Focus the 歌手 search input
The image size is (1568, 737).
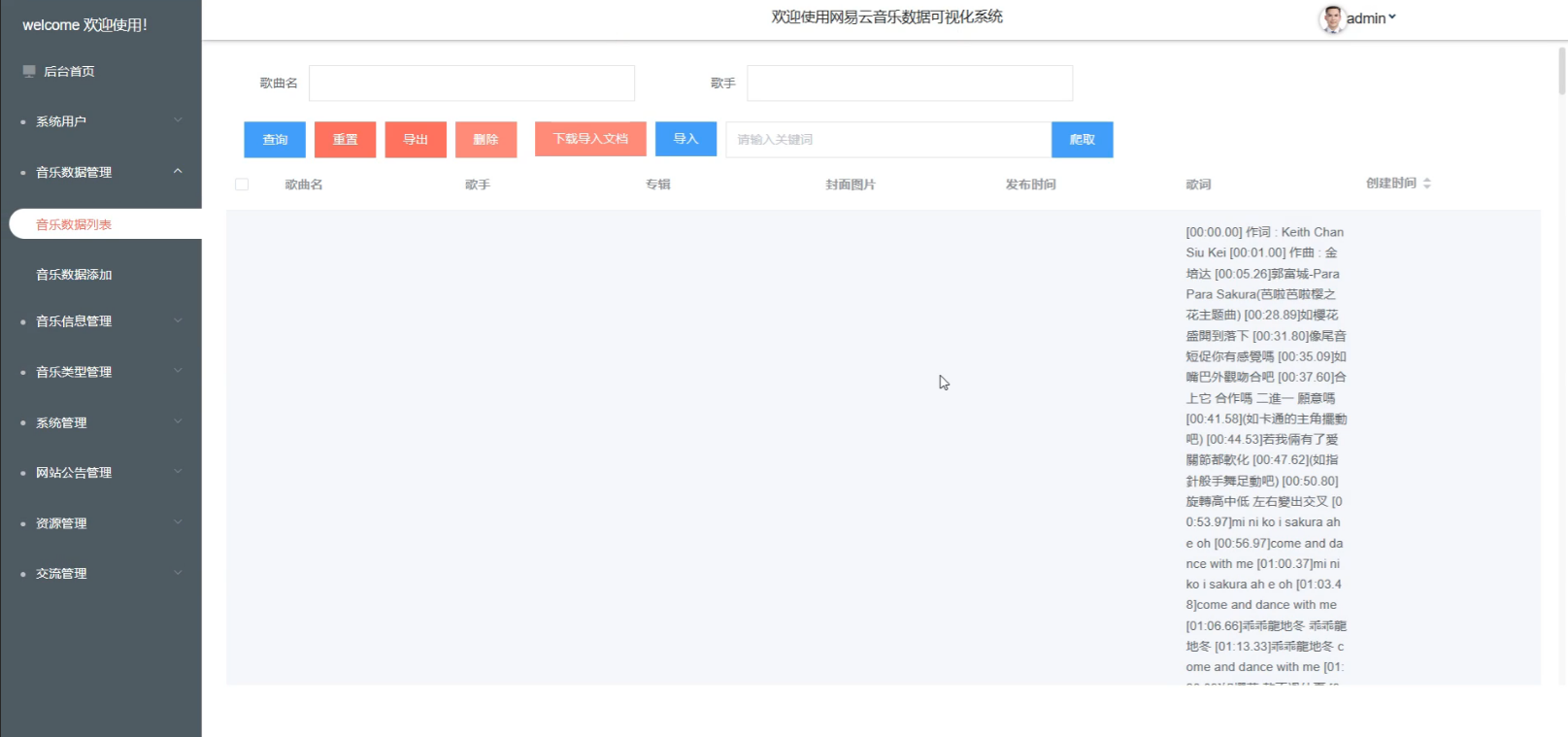910,84
